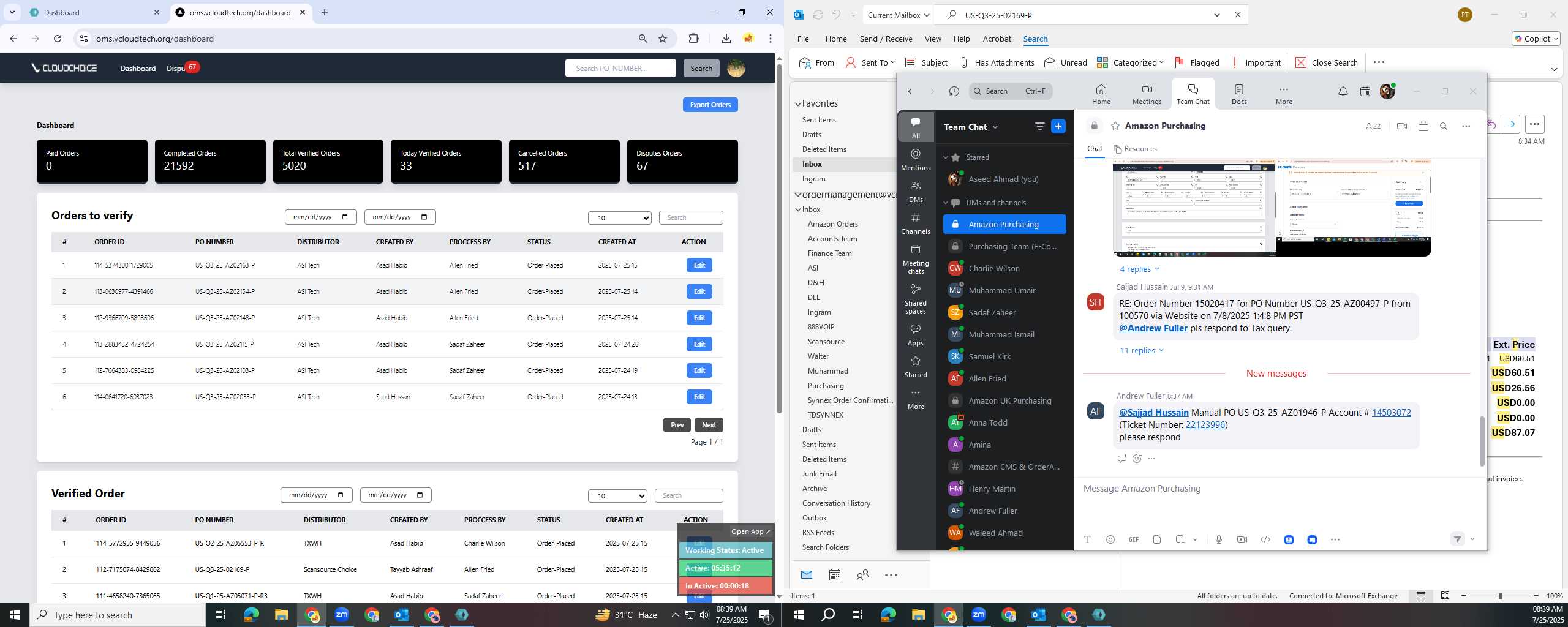The height and width of the screenshot is (627, 1568).
Task: Record an audio message
Action: 1218,539
